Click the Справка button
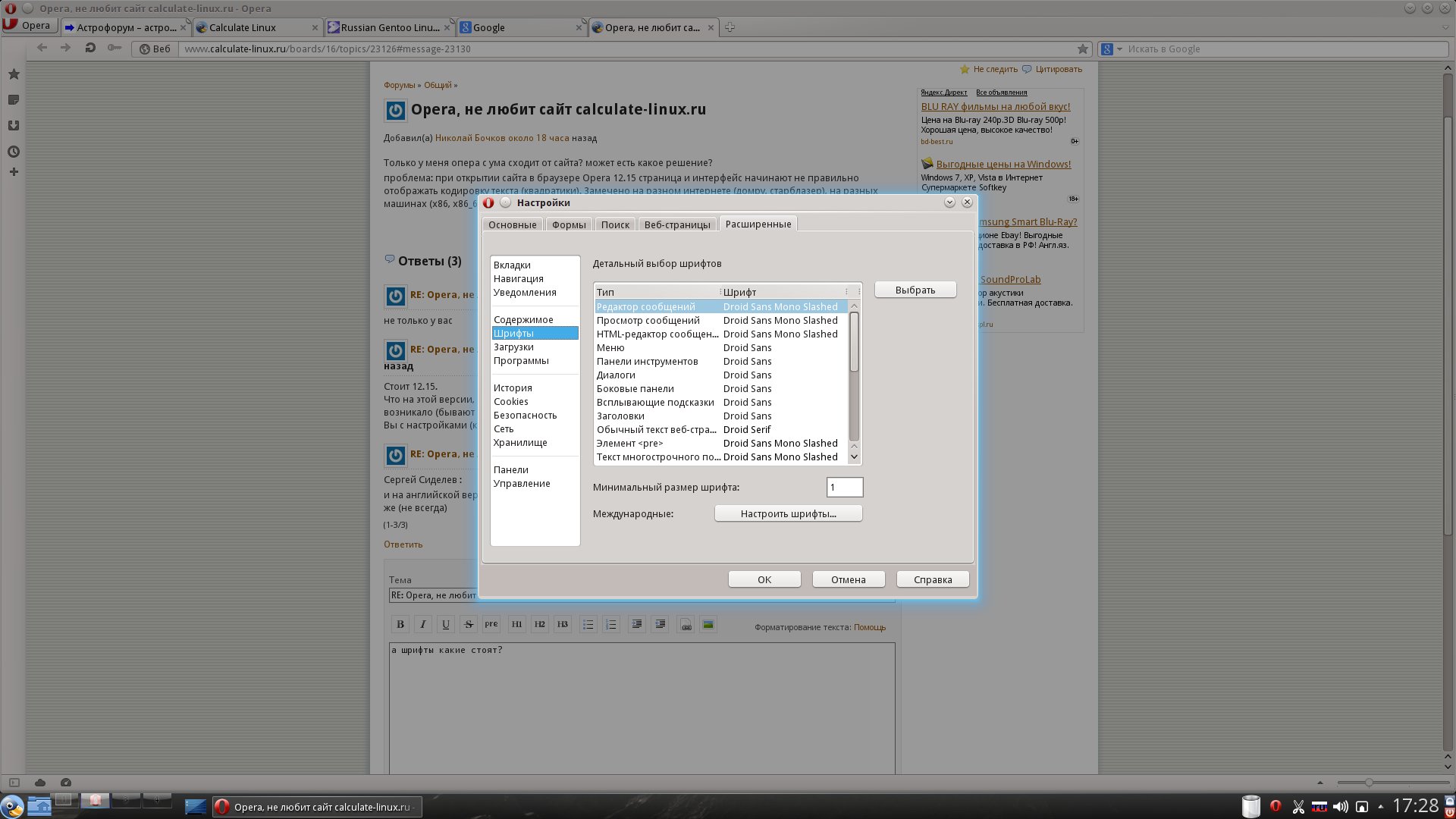This screenshot has height=819, width=1456. point(933,579)
